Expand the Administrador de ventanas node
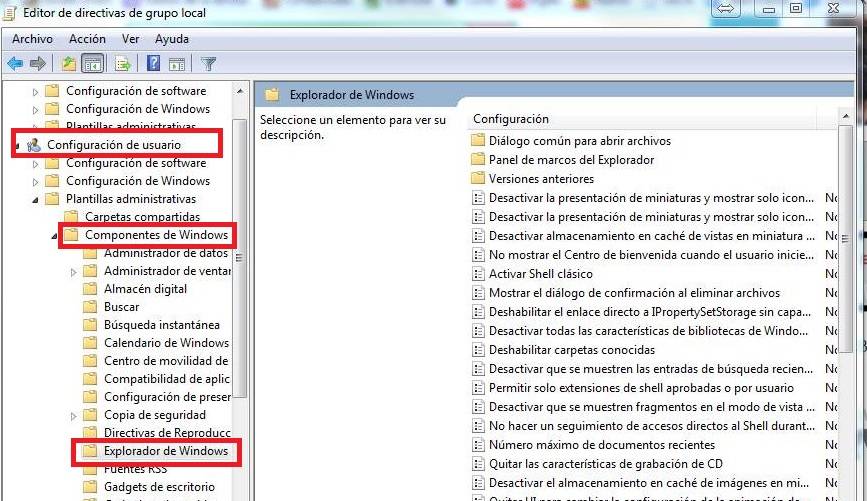 (x=74, y=271)
